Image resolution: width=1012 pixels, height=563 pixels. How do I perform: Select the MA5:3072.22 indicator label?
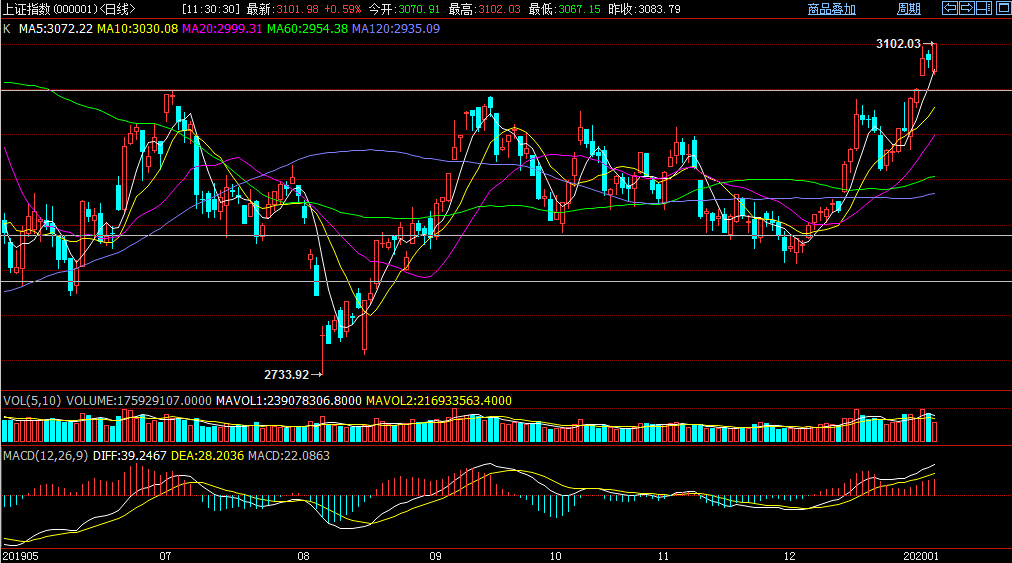[x=56, y=29]
